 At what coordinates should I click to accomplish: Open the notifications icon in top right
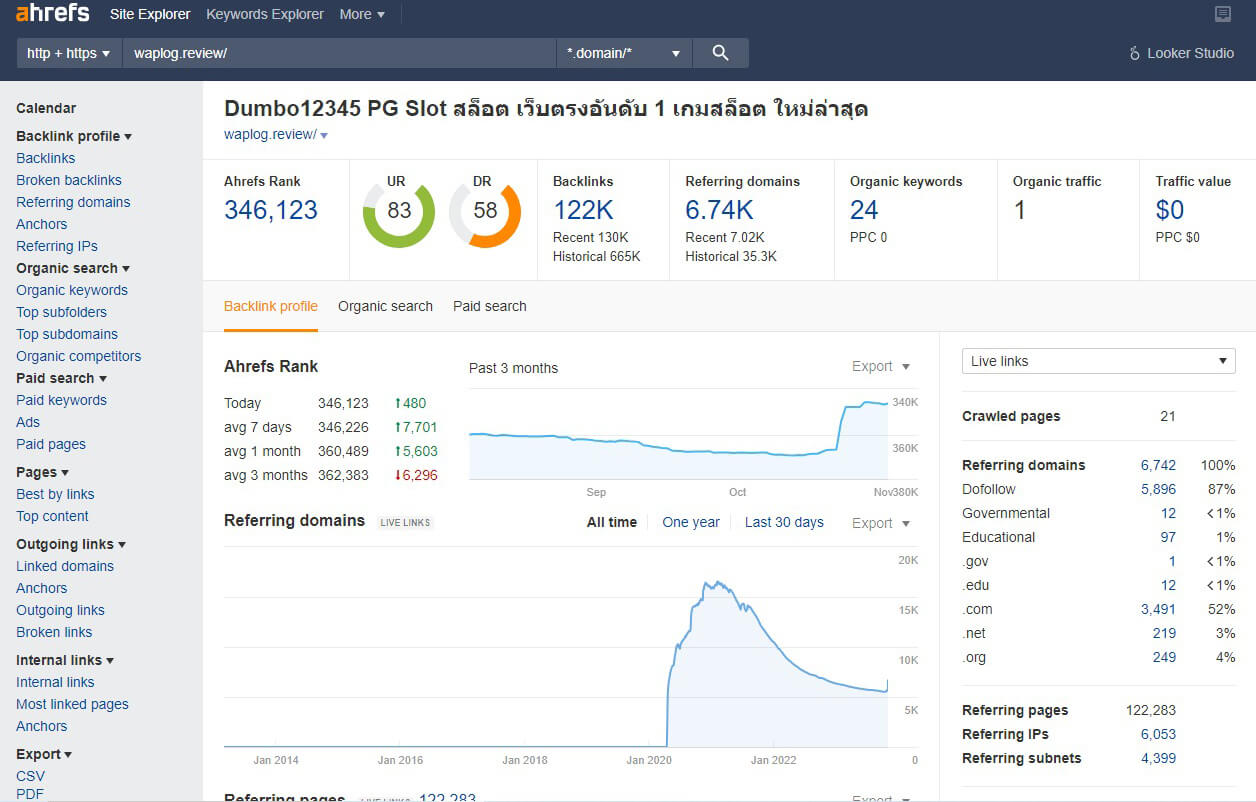pyautogui.click(x=1222, y=14)
